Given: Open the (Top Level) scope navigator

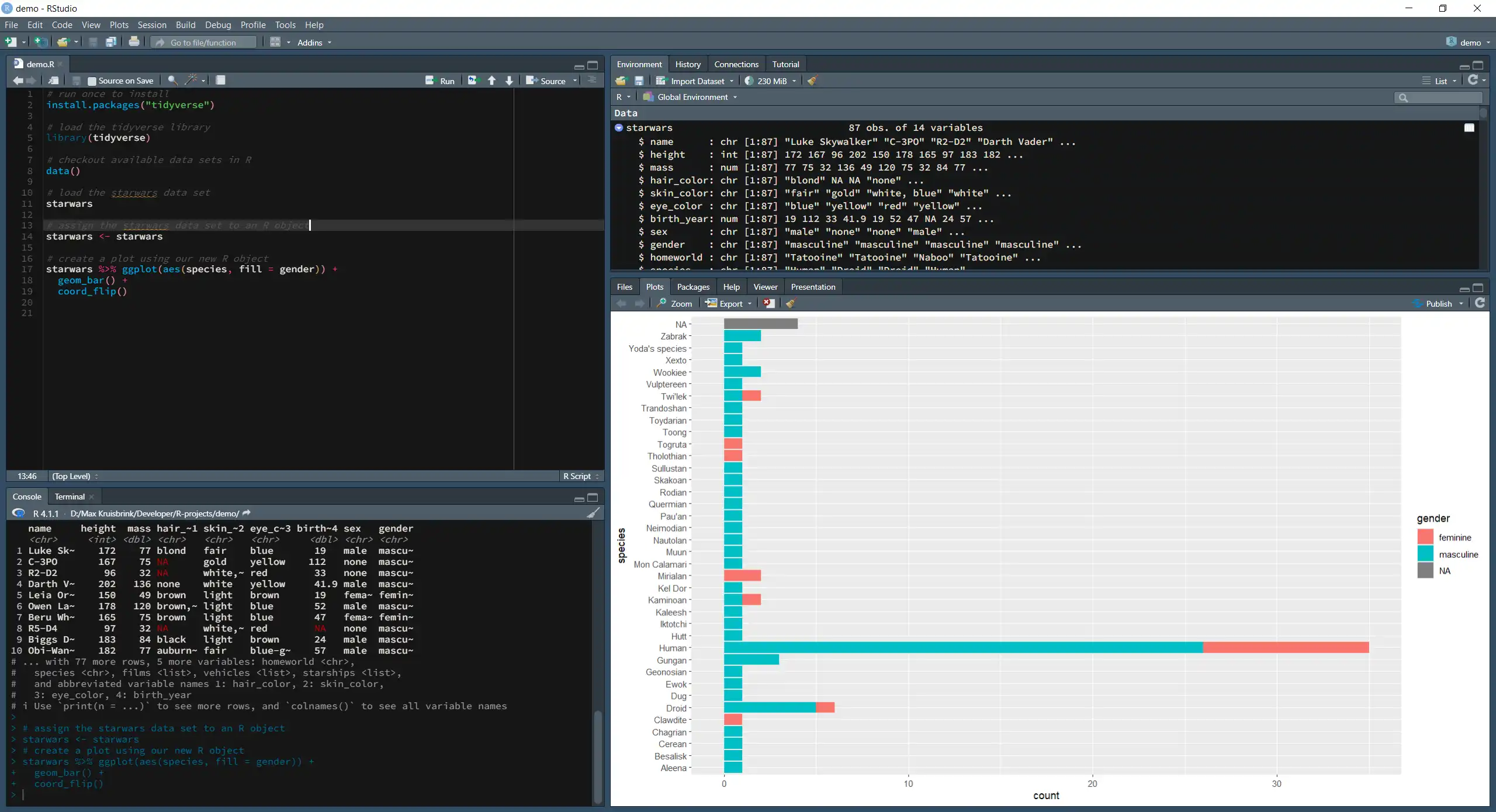Looking at the screenshot, I should click(x=75, y=476).
